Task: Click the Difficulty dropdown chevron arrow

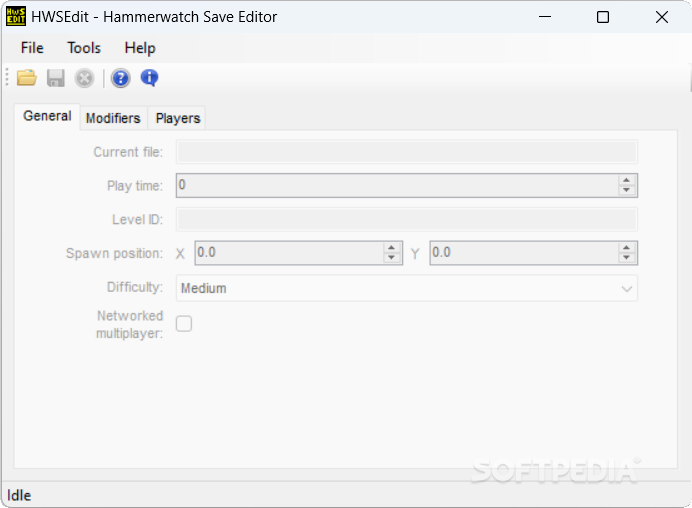Action: (626, 289)
